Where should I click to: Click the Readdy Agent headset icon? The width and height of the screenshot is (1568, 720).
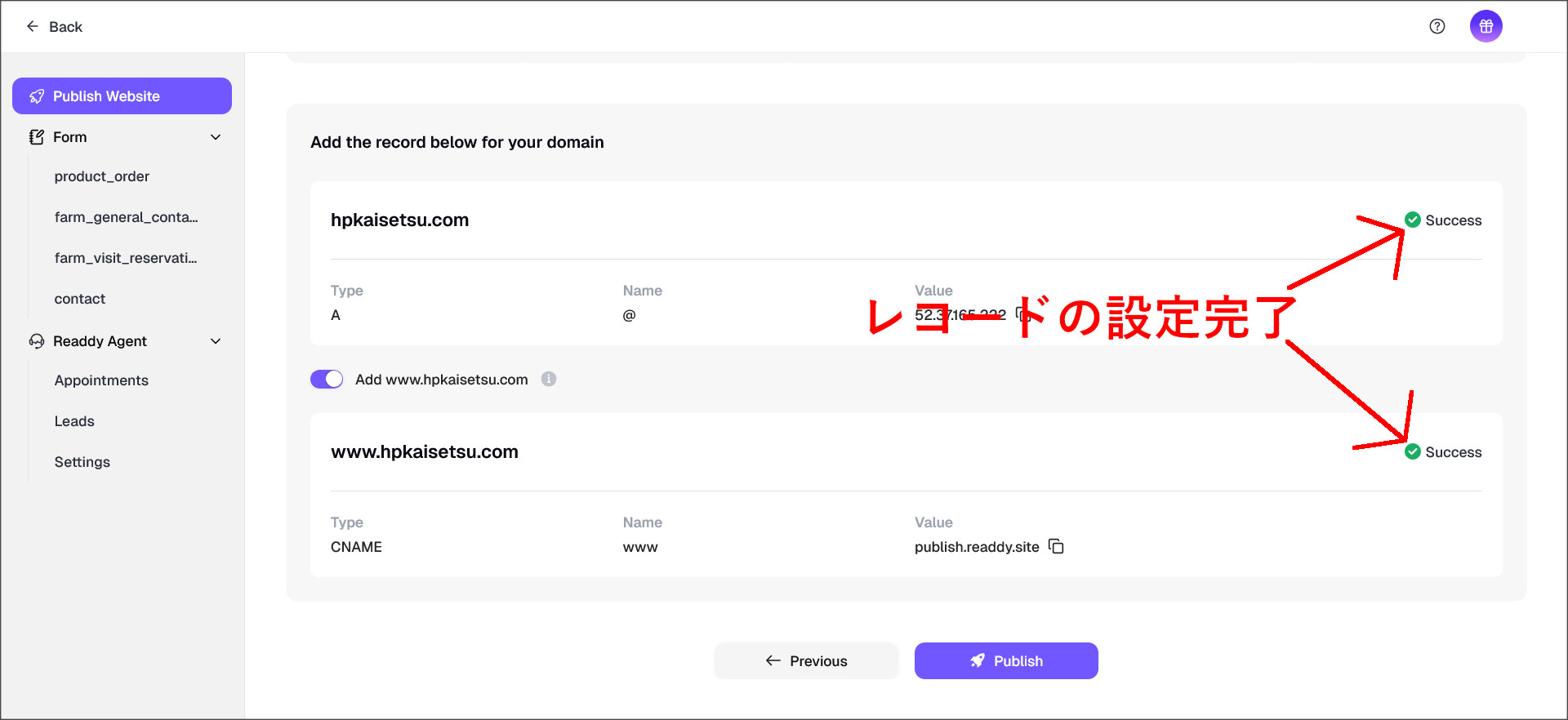[36, 341]
